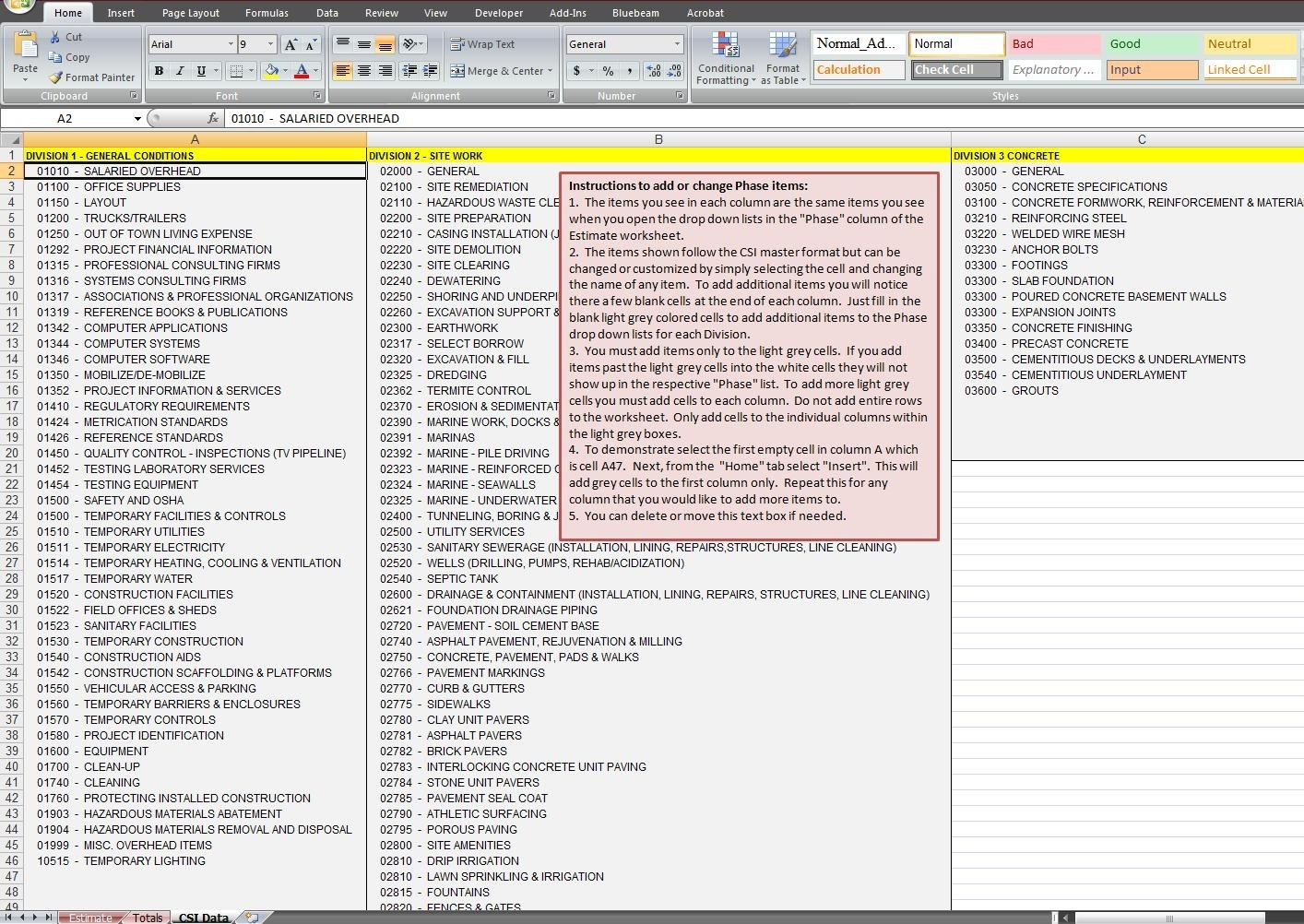Open Conditional Formatting in the Styles group
This screenshot has width=1304, height=924.
pyautogui.click(x=726, y=57)
